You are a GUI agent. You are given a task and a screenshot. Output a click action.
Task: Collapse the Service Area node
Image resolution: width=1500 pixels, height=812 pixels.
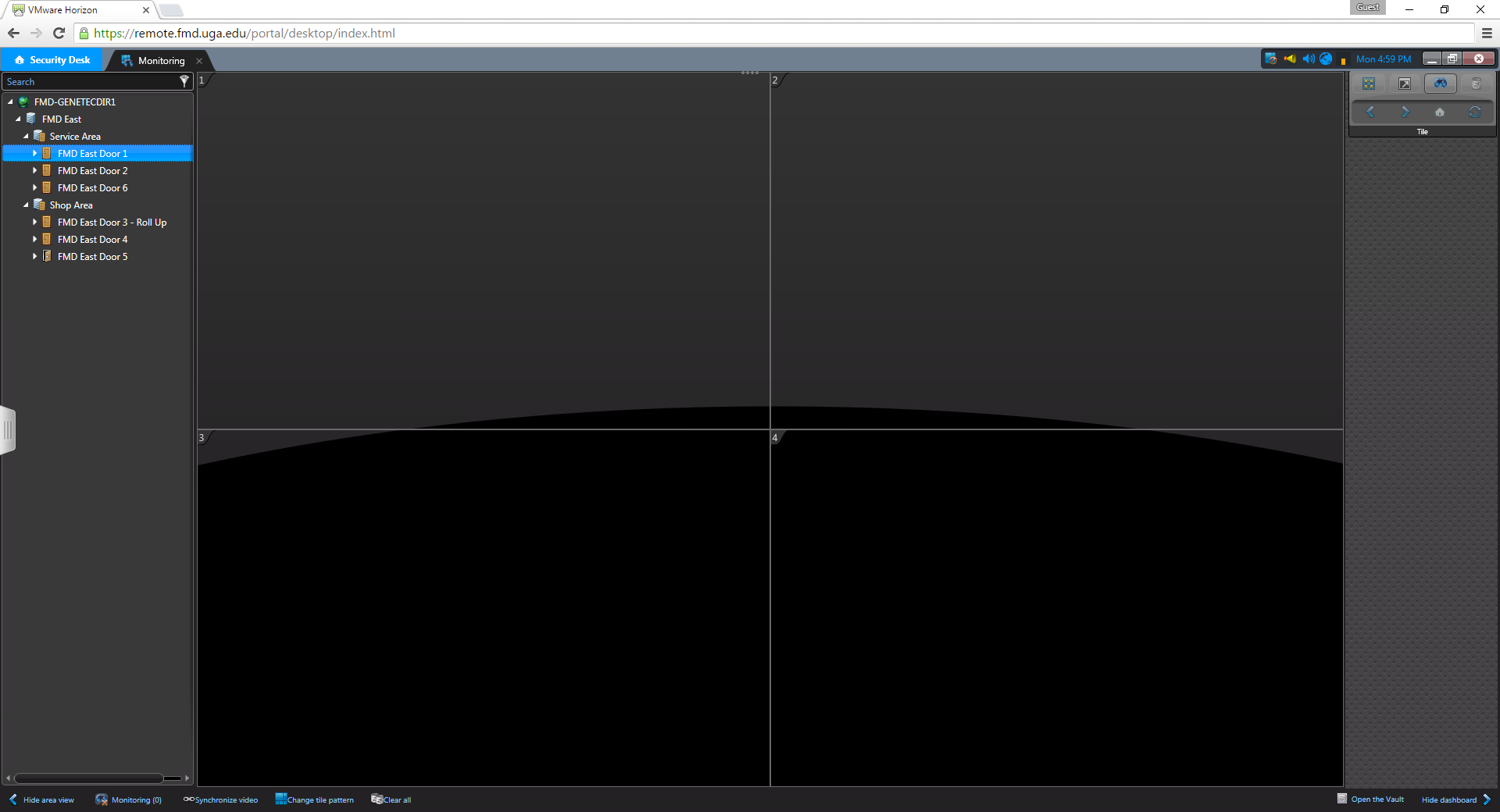[x=26, y=137]
